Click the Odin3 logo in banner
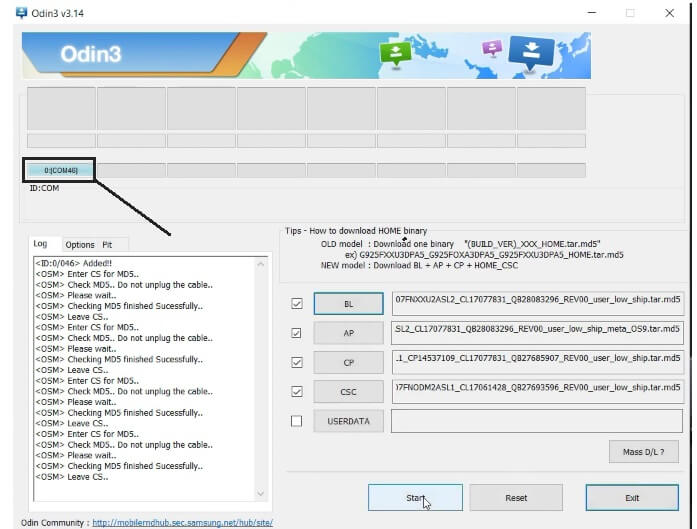The image size is (697, 529). [x=90, y=55]
